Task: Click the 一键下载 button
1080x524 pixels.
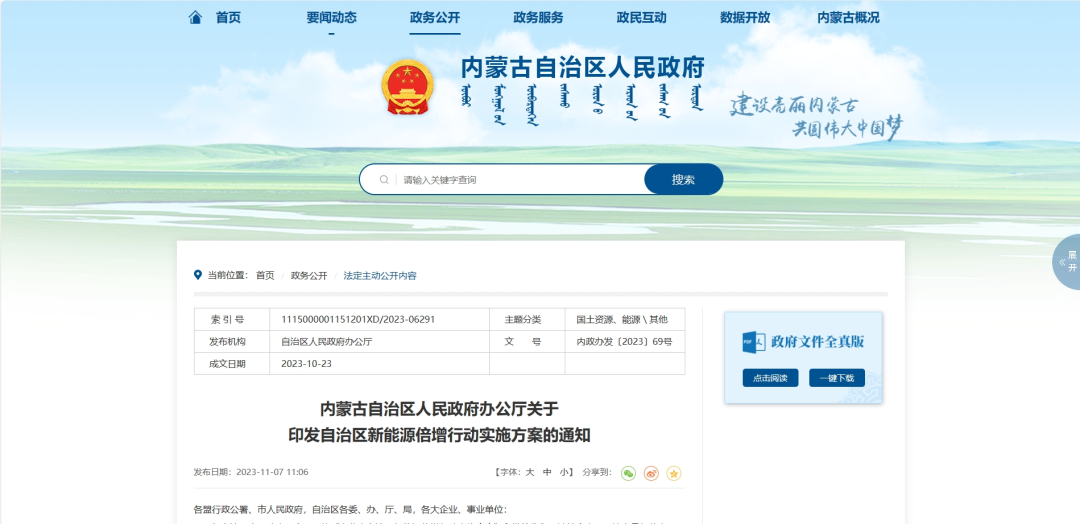Action: click(837, 378)
